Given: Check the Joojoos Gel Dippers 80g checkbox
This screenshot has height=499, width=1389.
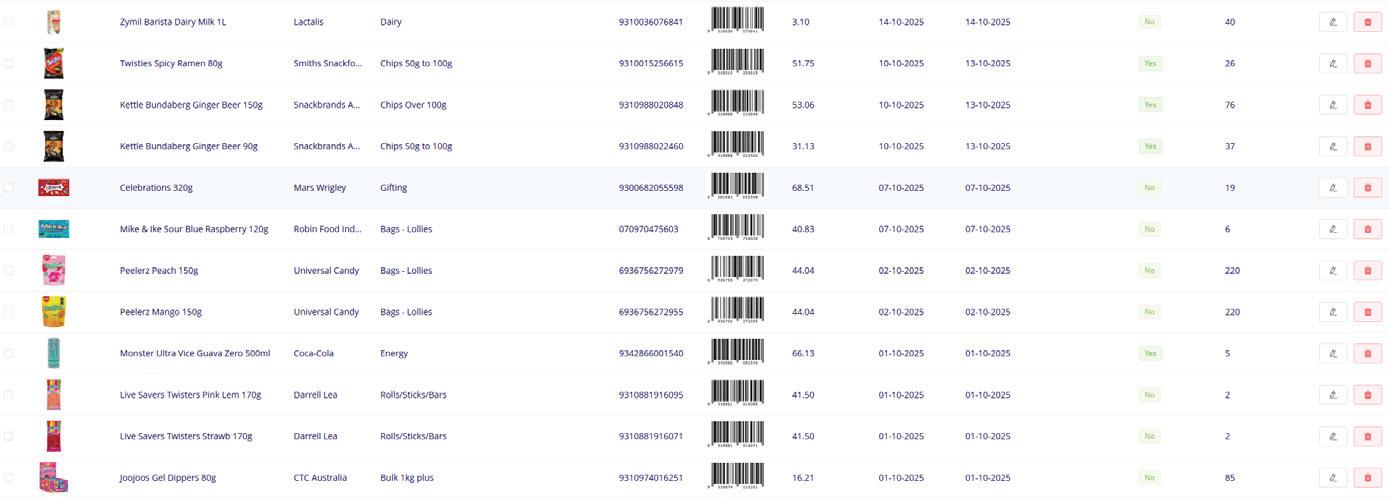Looking at the screenshot, I should click(x=9, y=477).
